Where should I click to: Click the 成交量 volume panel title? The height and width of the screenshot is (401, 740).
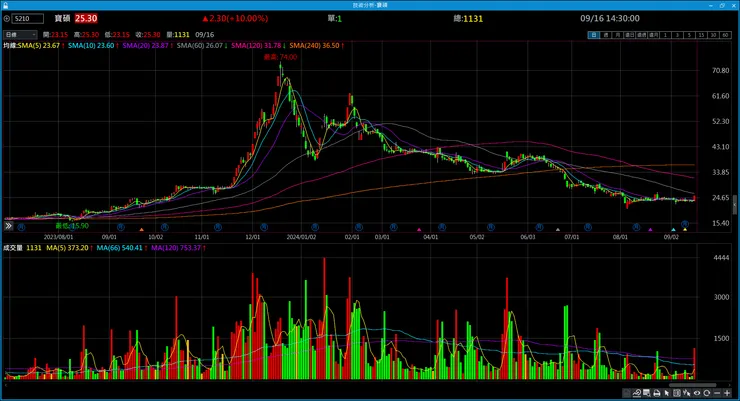point(13,248)
